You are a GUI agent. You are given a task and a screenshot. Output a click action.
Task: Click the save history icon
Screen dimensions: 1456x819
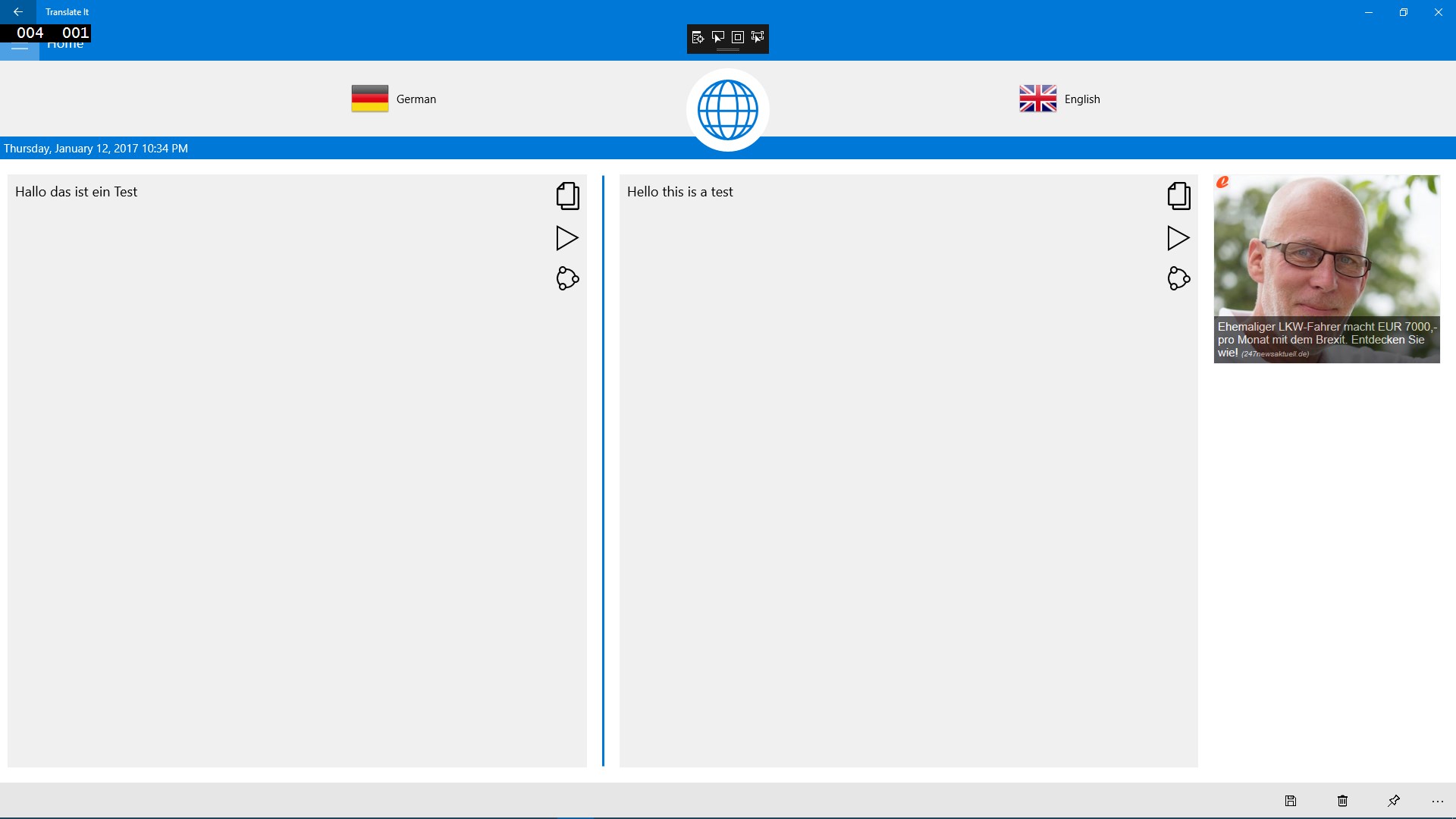coord(1291,800)
